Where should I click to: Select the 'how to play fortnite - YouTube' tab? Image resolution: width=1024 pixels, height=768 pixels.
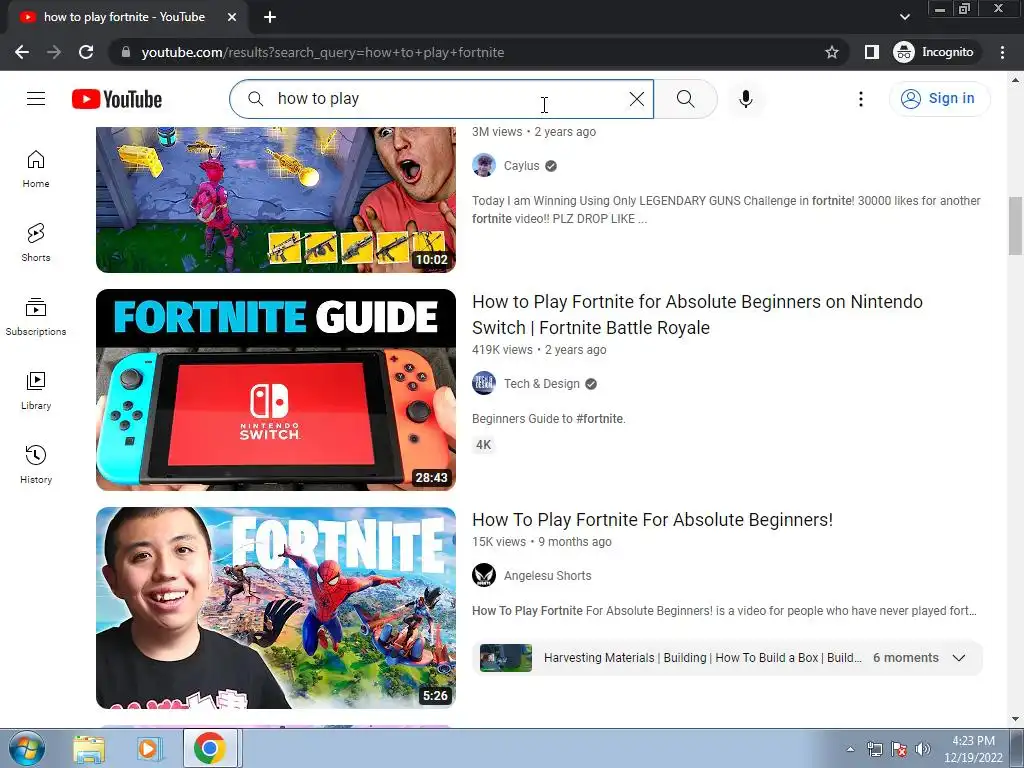coord(124,17)
